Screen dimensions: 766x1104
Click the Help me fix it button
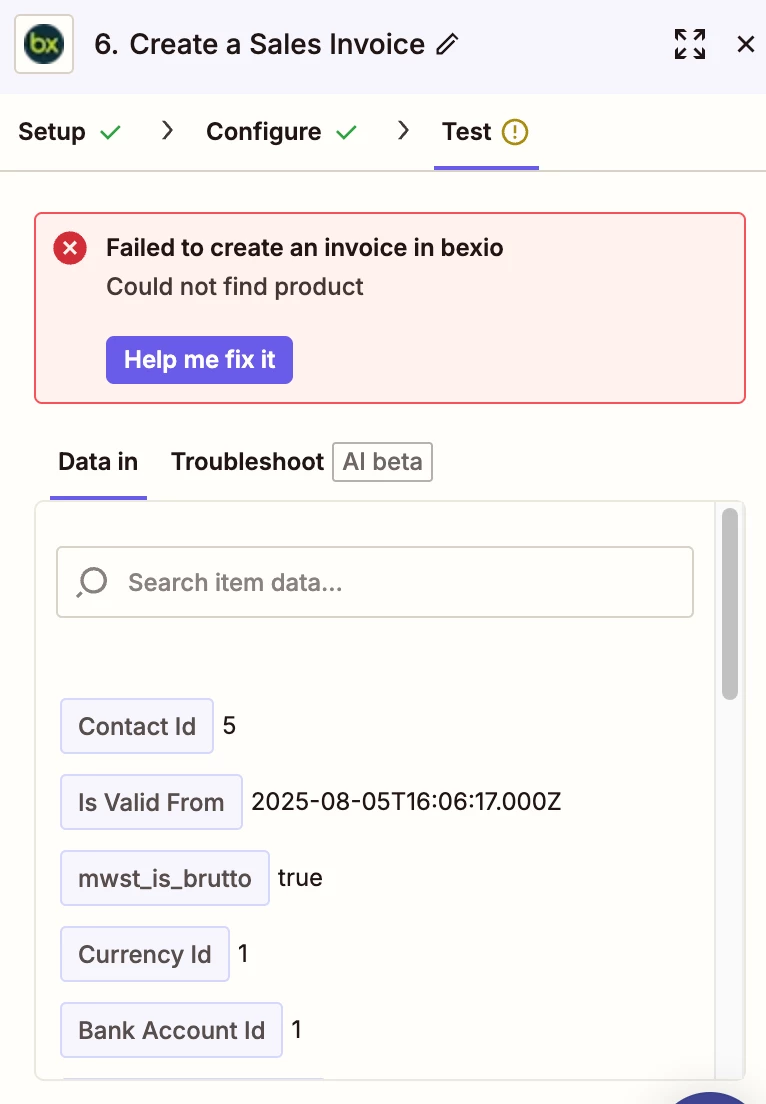(199, 360)
